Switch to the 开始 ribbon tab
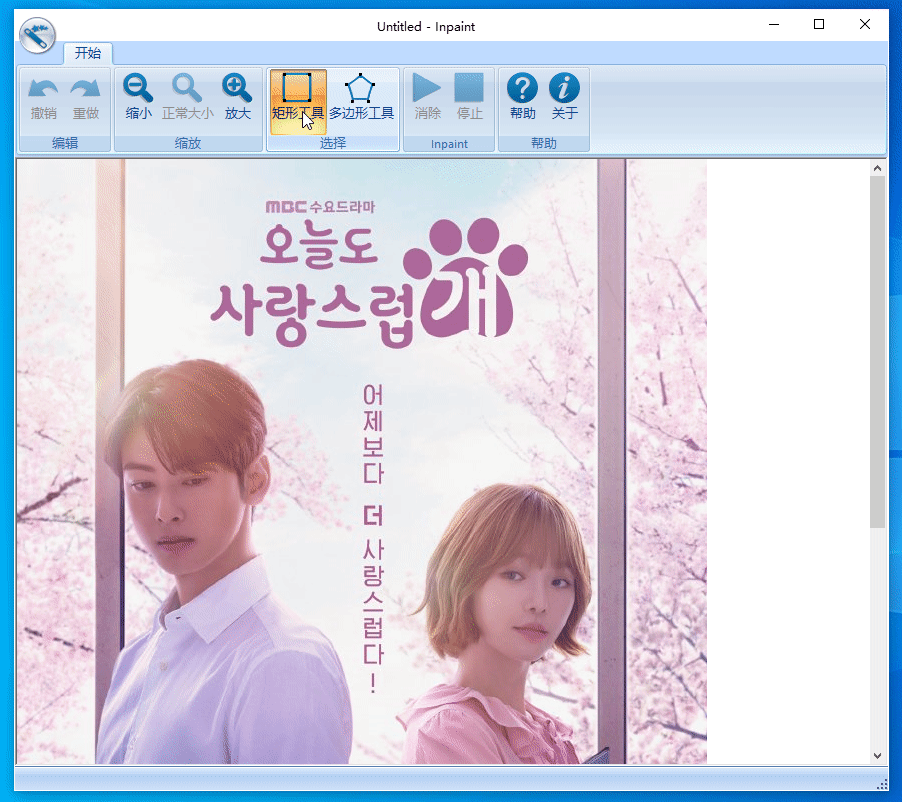The image size is (902, 802). 88,53
